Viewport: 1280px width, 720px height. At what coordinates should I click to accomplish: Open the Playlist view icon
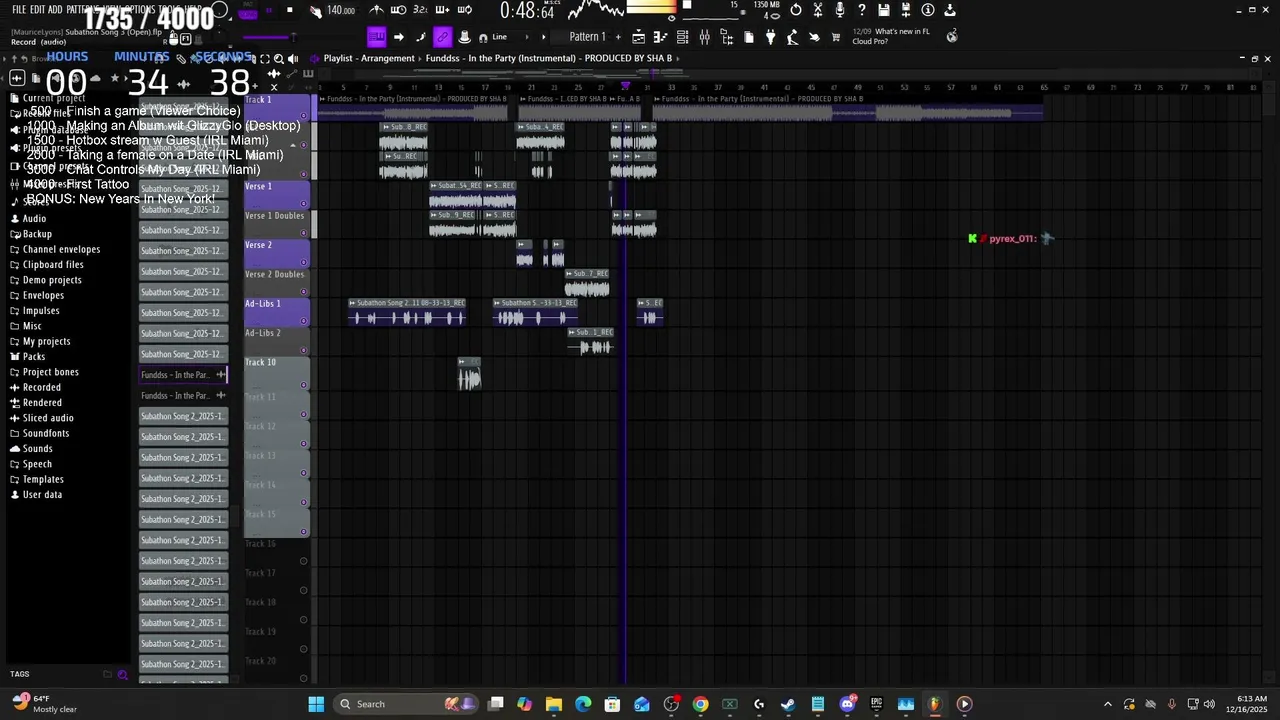(638, 37)
